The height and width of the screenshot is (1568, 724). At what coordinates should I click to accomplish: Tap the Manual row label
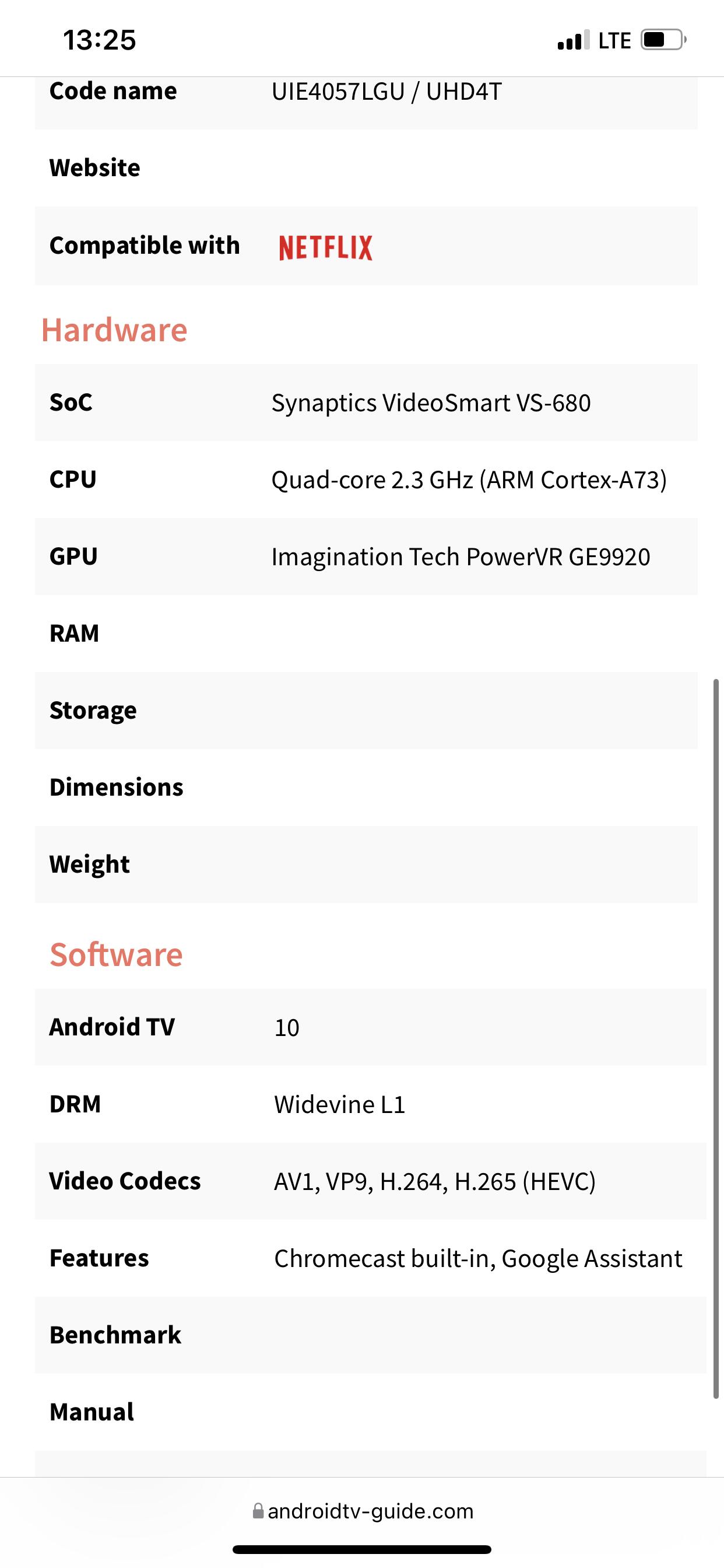coord(92,1412)
